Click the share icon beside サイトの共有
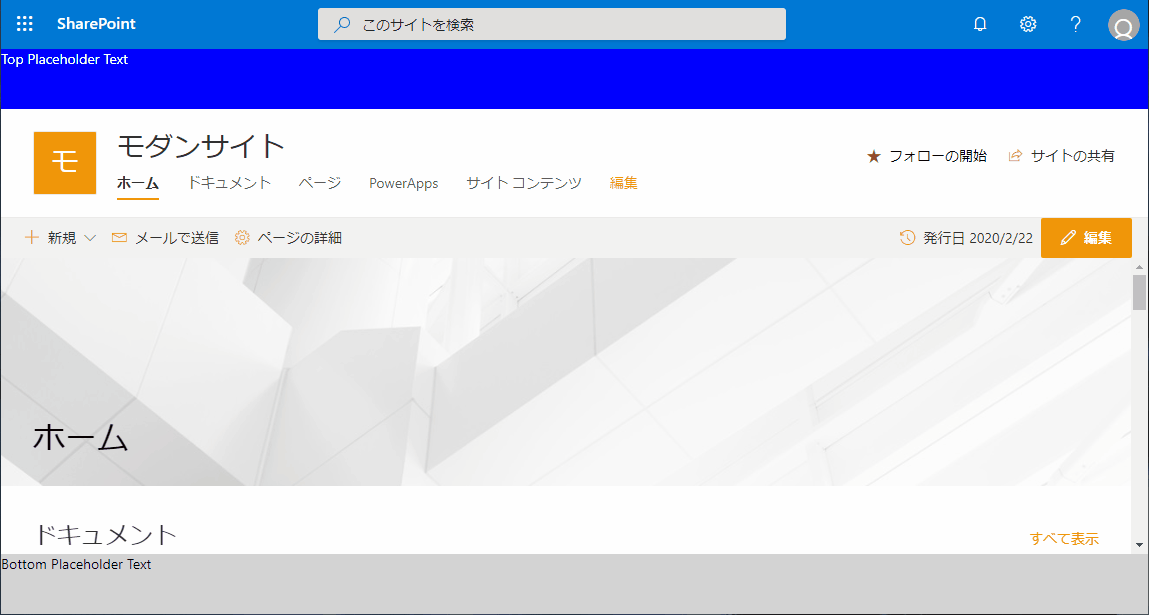 pyautogui.click(x=1016, y=156)
